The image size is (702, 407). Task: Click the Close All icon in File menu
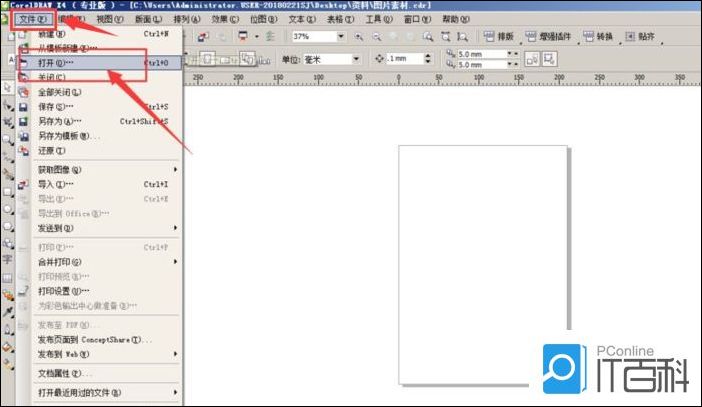pos(23,92)
